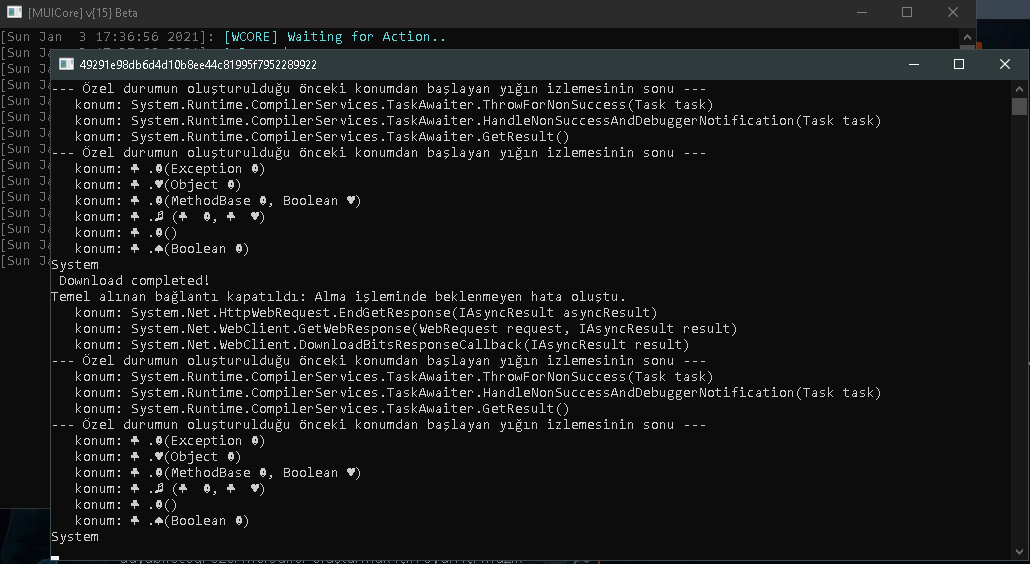Click the '[MUICore] v{15} Beta' title text
Screen dimensions: 1030x564
click(83, 12)
